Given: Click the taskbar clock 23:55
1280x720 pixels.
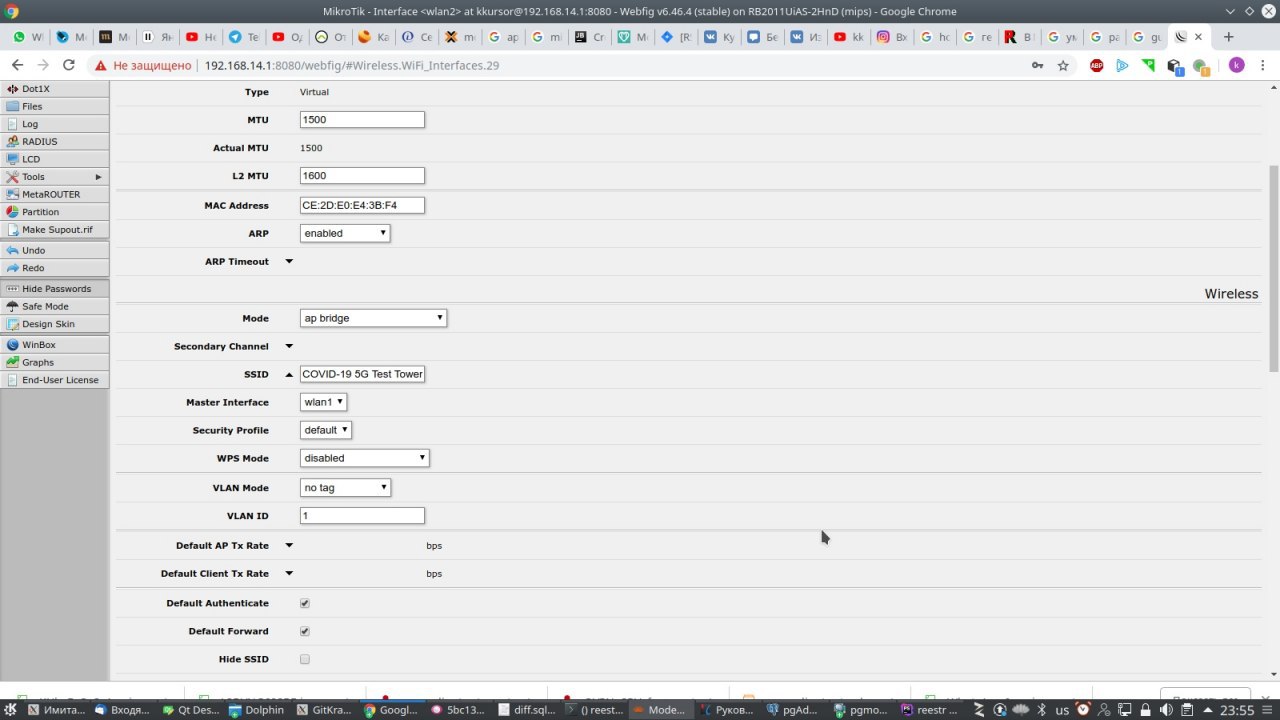Looking at the screenshot, I should pyautogui.click(x=1237, y=710).
